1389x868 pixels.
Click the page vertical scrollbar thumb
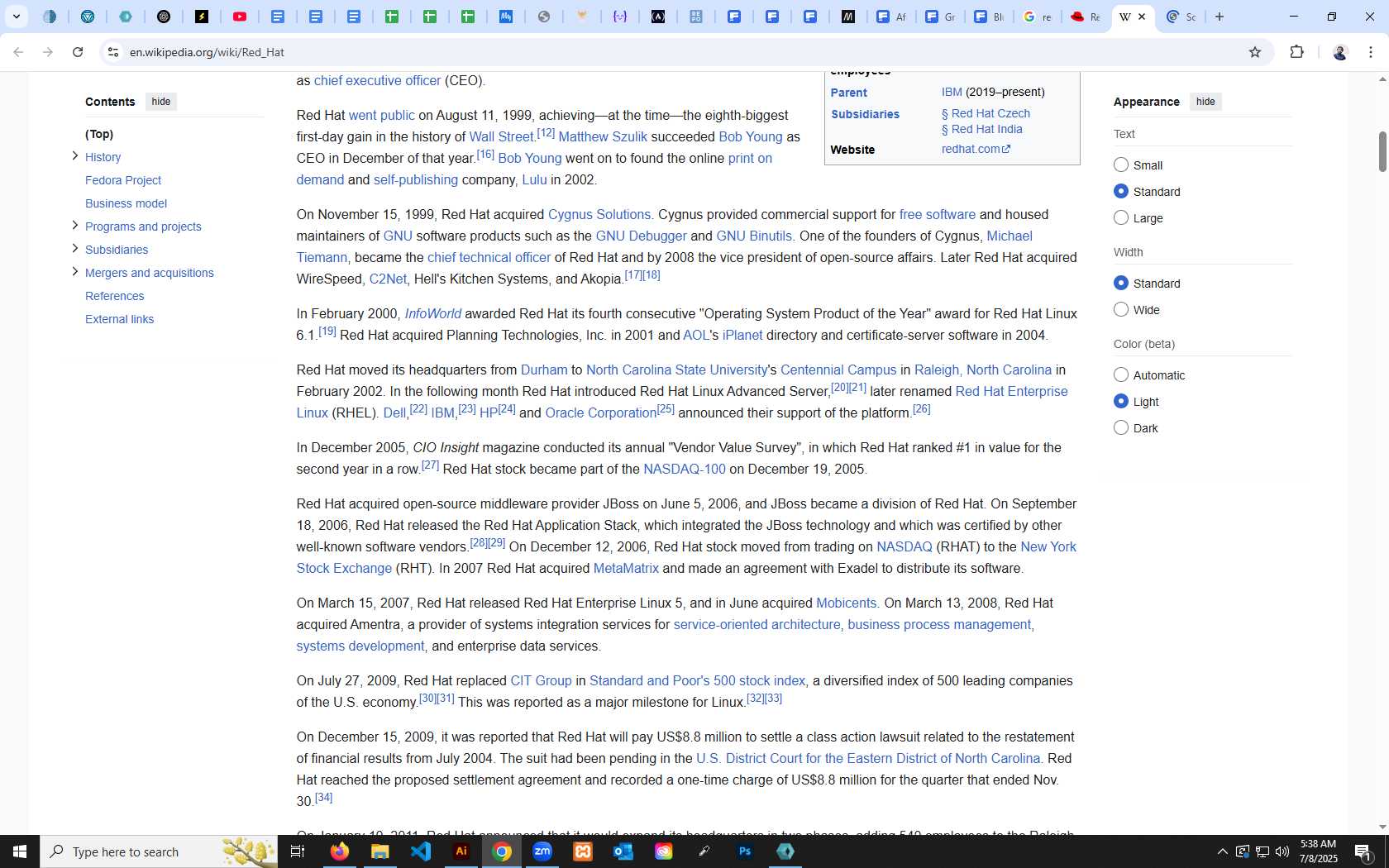(x=1382, y=151)
